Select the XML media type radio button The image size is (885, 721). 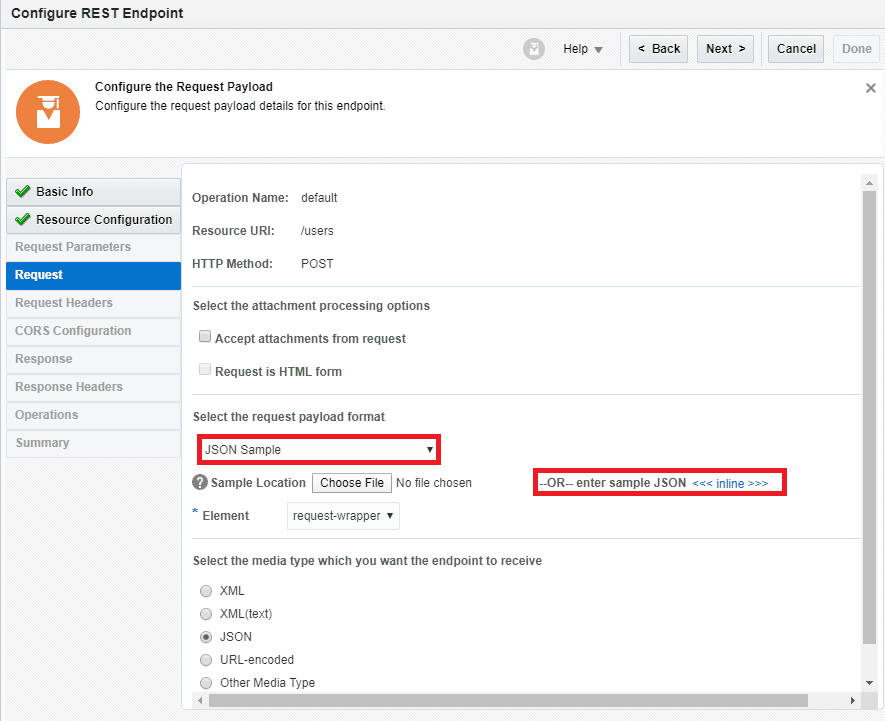click(205, 590)
